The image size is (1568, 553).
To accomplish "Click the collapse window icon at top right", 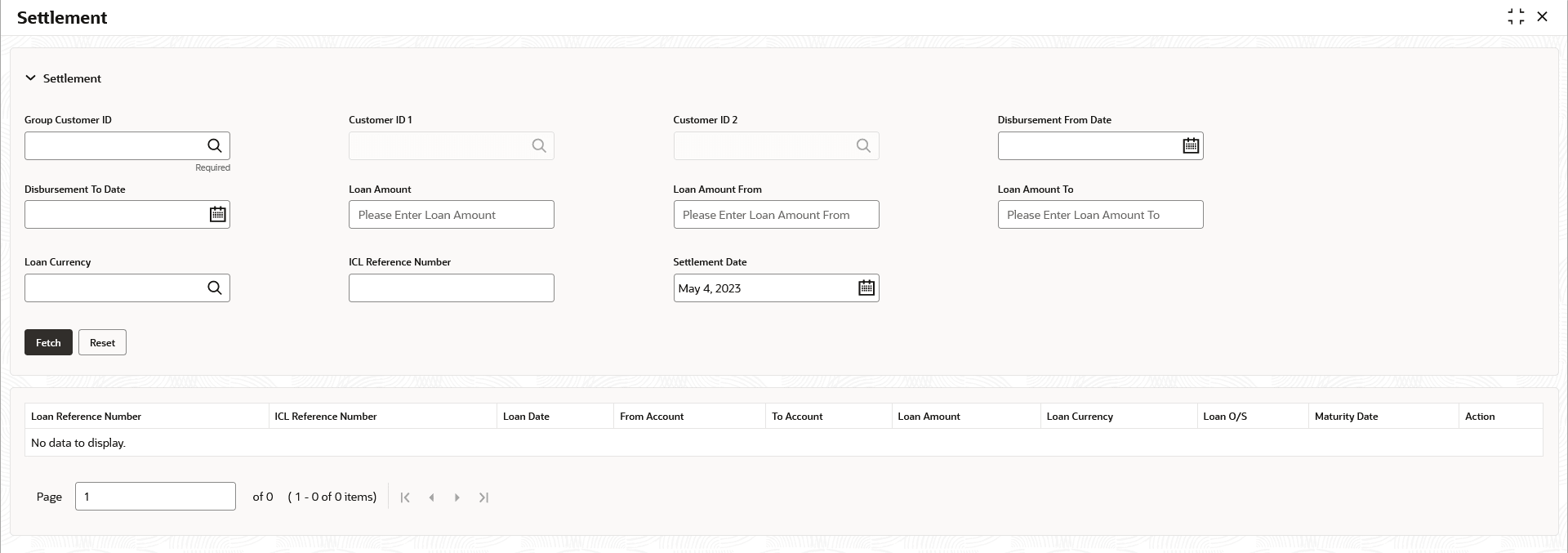I will (x=1516, y=17).
